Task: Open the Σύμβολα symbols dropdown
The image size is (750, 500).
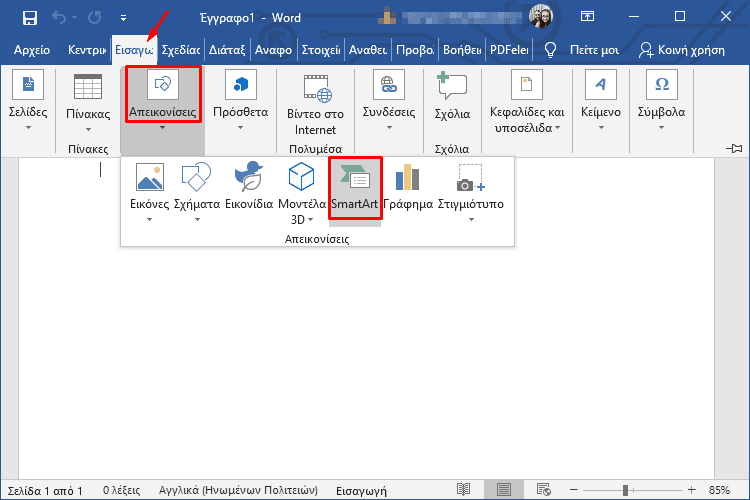Action: click(662, 100)
